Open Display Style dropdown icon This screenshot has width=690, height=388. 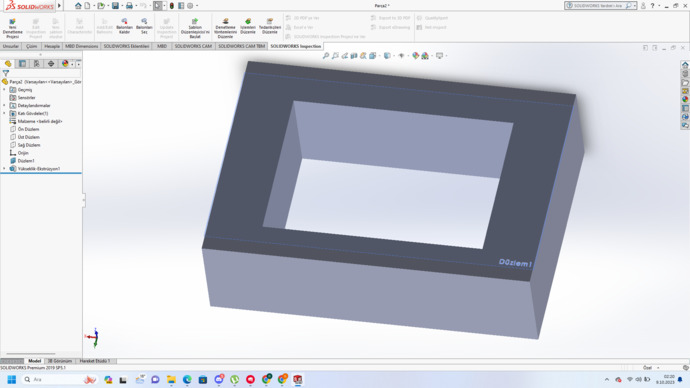[x=387, y=56]
